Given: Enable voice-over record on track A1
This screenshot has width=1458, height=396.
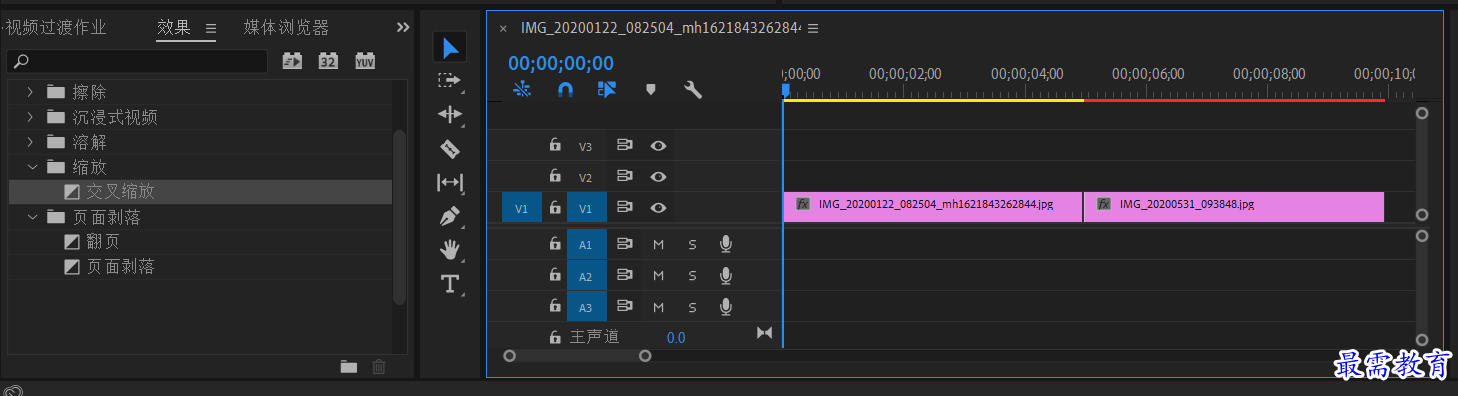Looking at the screenshot, I should 726,244.
